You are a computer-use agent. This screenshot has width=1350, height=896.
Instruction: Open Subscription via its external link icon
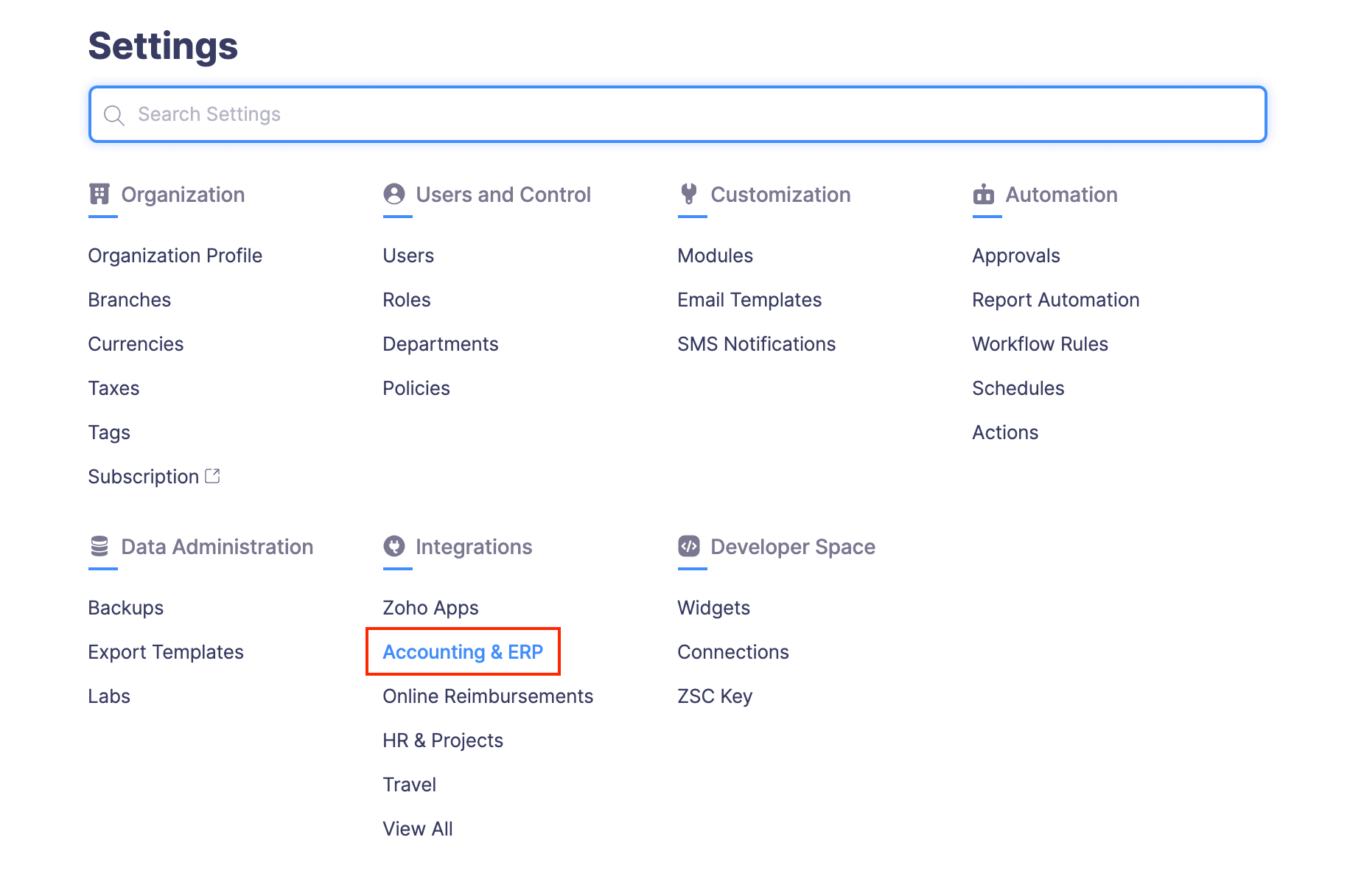point(213,475)
